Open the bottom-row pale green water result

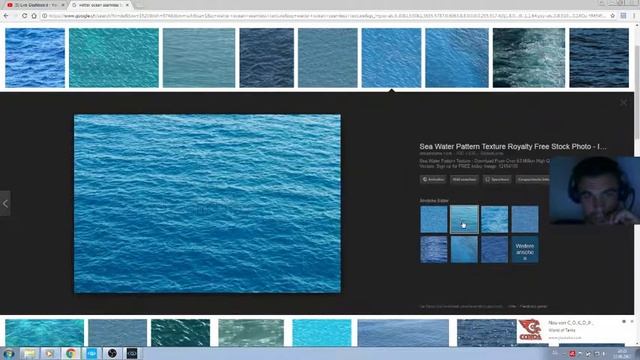pyautogui.click(x=251, y=333)
